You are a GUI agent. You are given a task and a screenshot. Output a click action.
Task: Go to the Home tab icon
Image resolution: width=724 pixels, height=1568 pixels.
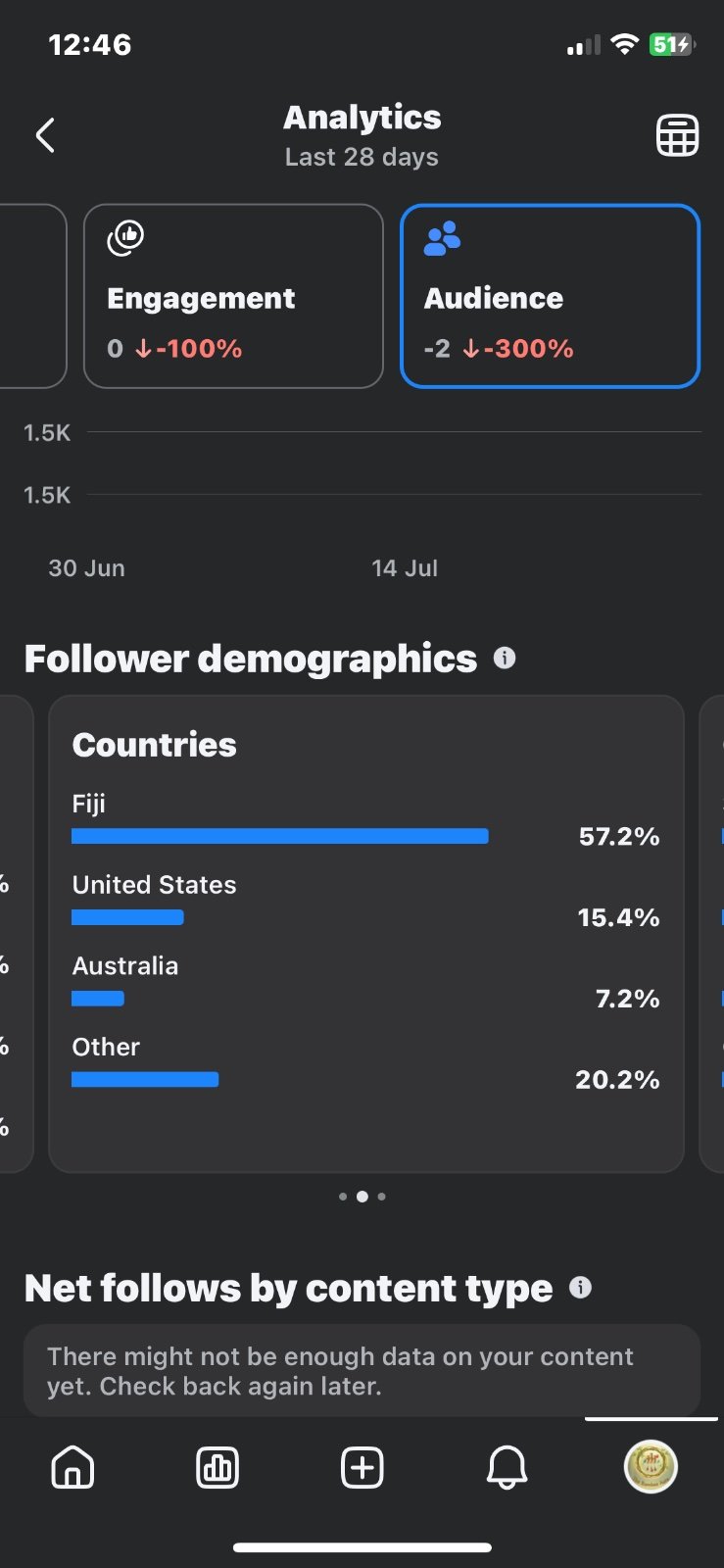click(x=72, y=1467)
